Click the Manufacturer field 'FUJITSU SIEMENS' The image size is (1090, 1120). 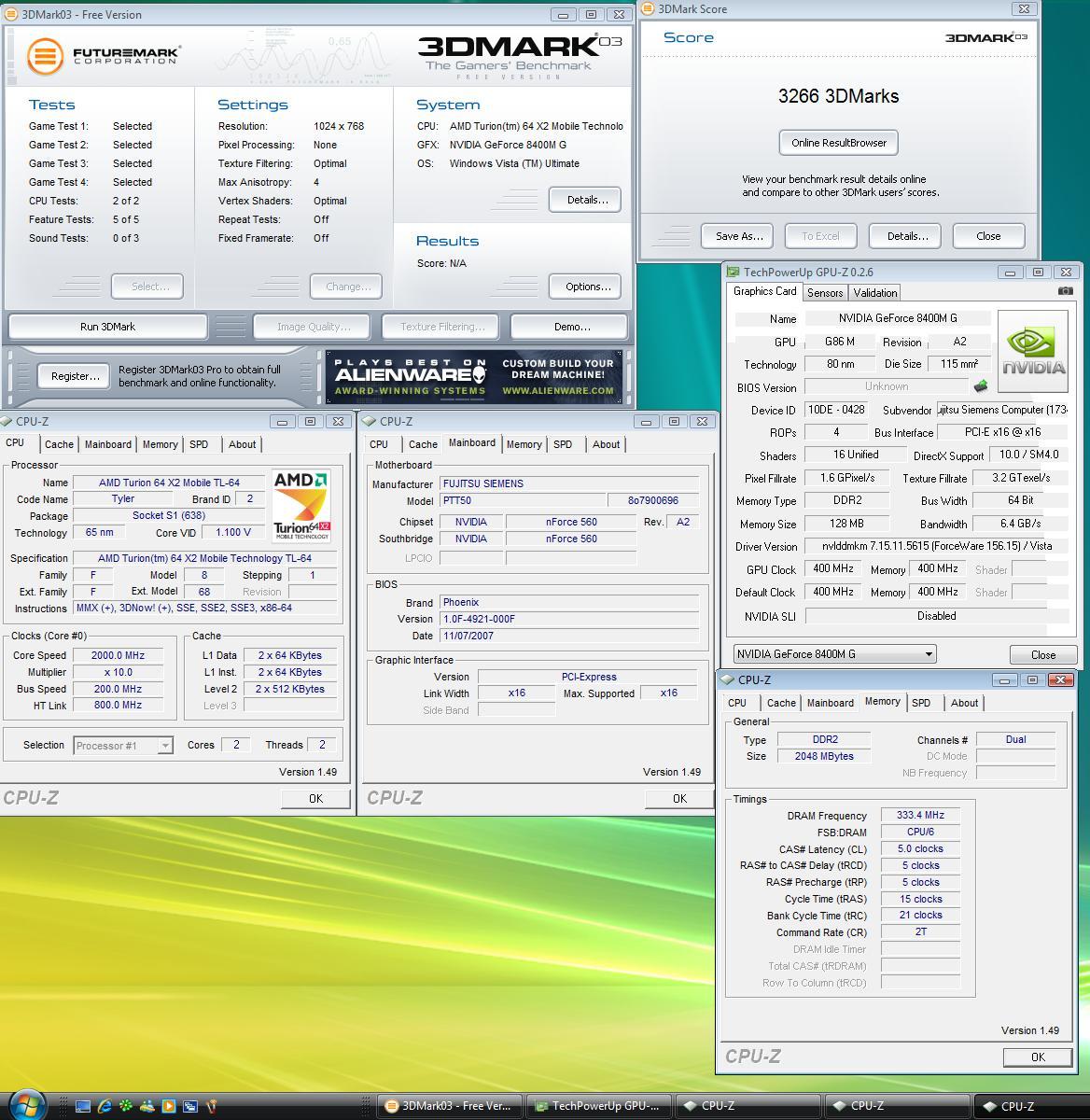click(x=569, y=483)
